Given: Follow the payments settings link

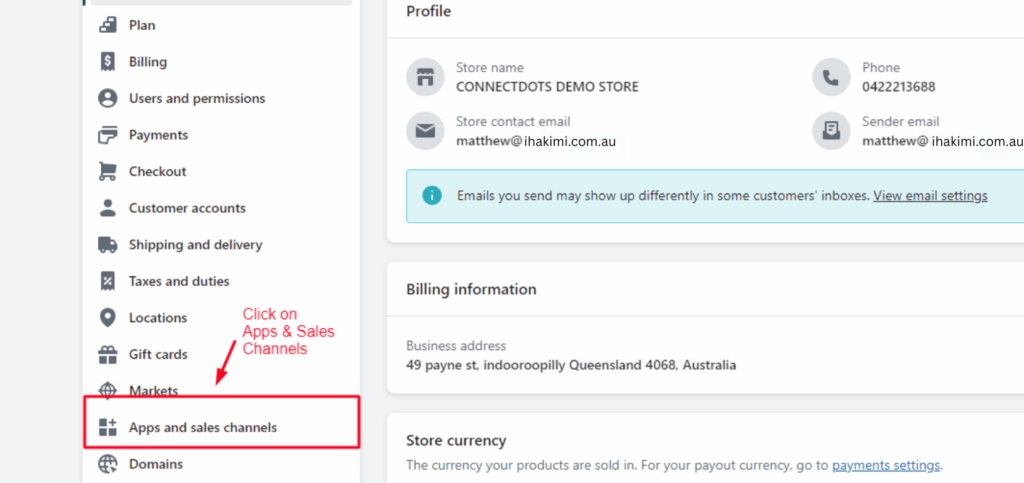Looking at the screenshot, I should tap(885, 465).
